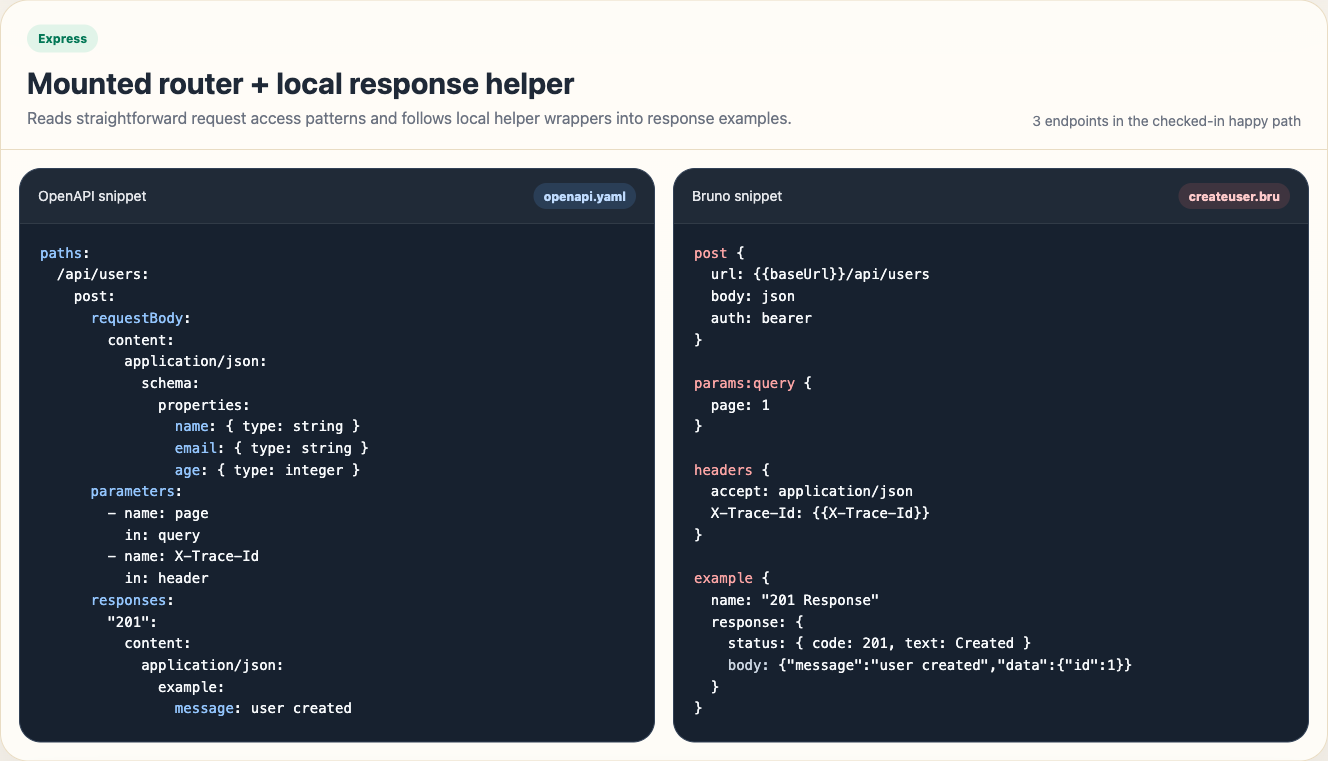
Task: Select the 'Bruno snippet' panel title
Action: [x=737, y=196]
